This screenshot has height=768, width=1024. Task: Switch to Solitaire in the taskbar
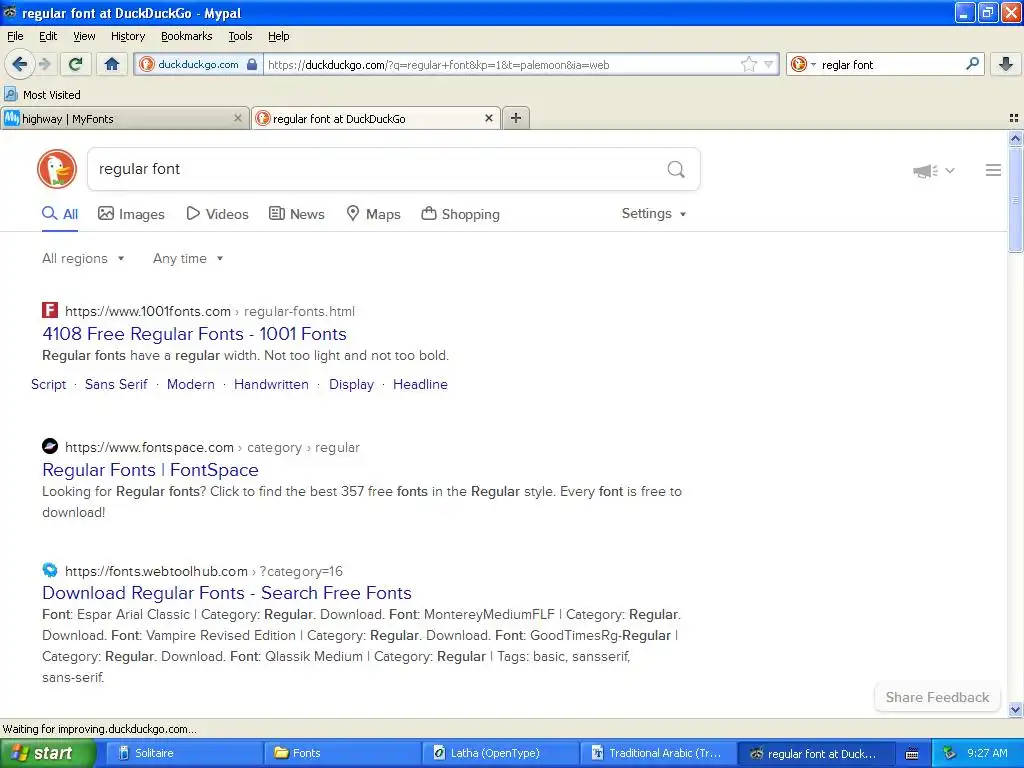(184, 753)
